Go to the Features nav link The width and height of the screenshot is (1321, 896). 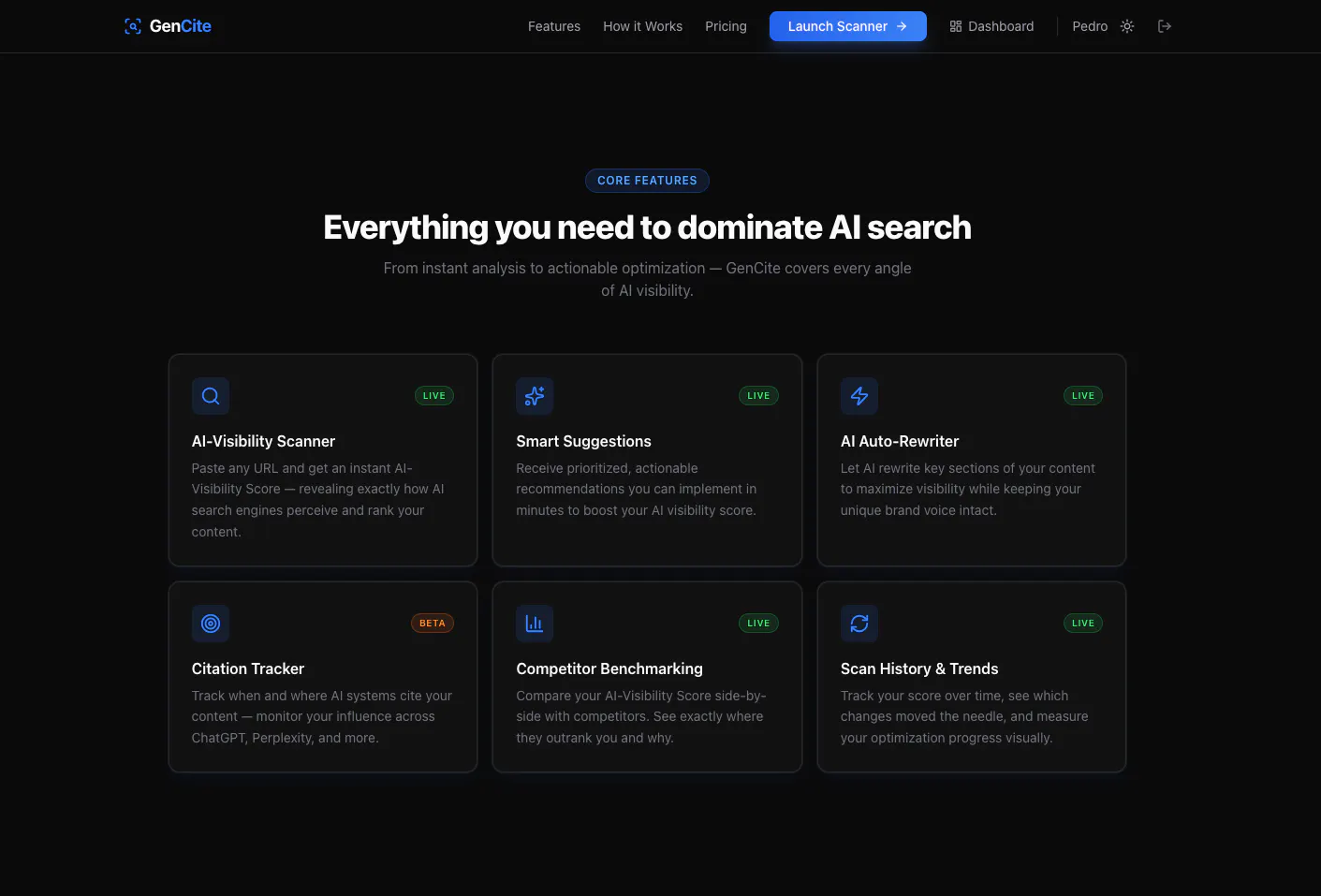(x=554, y=26)
